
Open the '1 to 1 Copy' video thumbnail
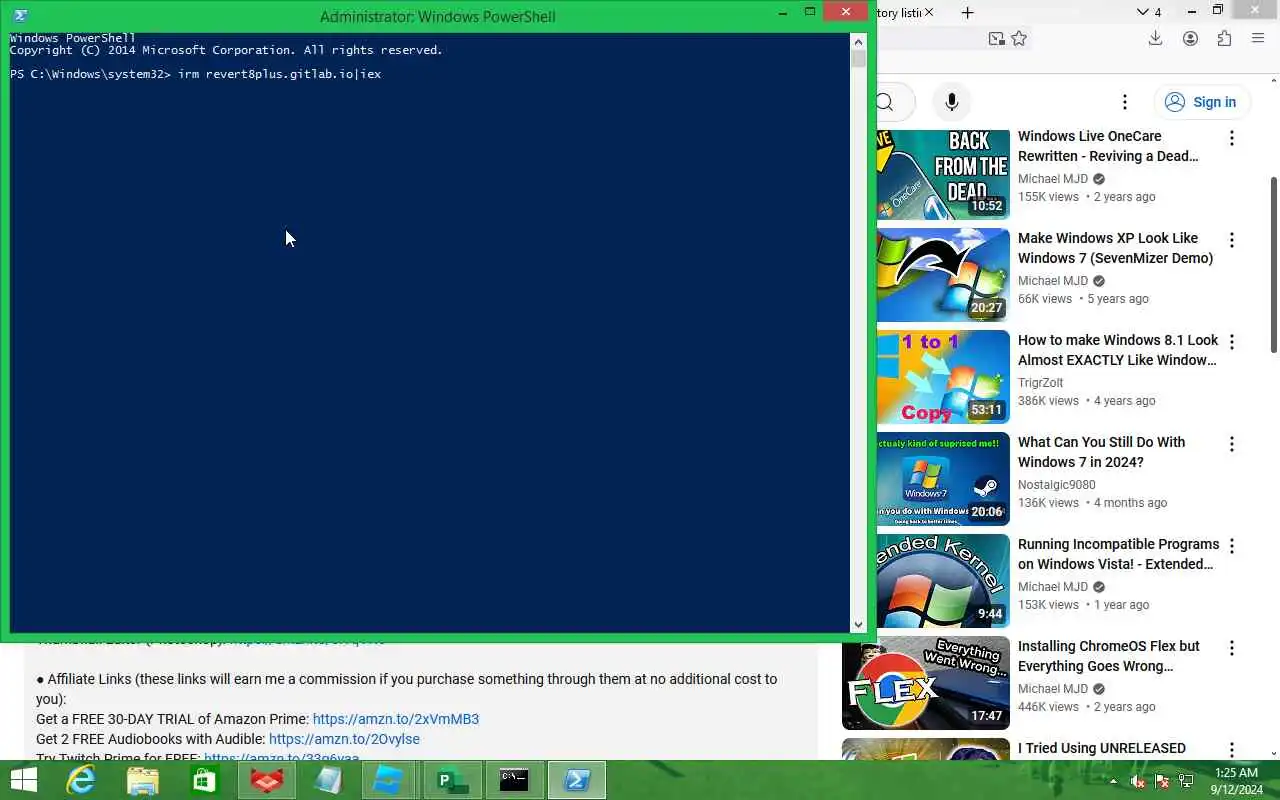(x=943, y=377)
